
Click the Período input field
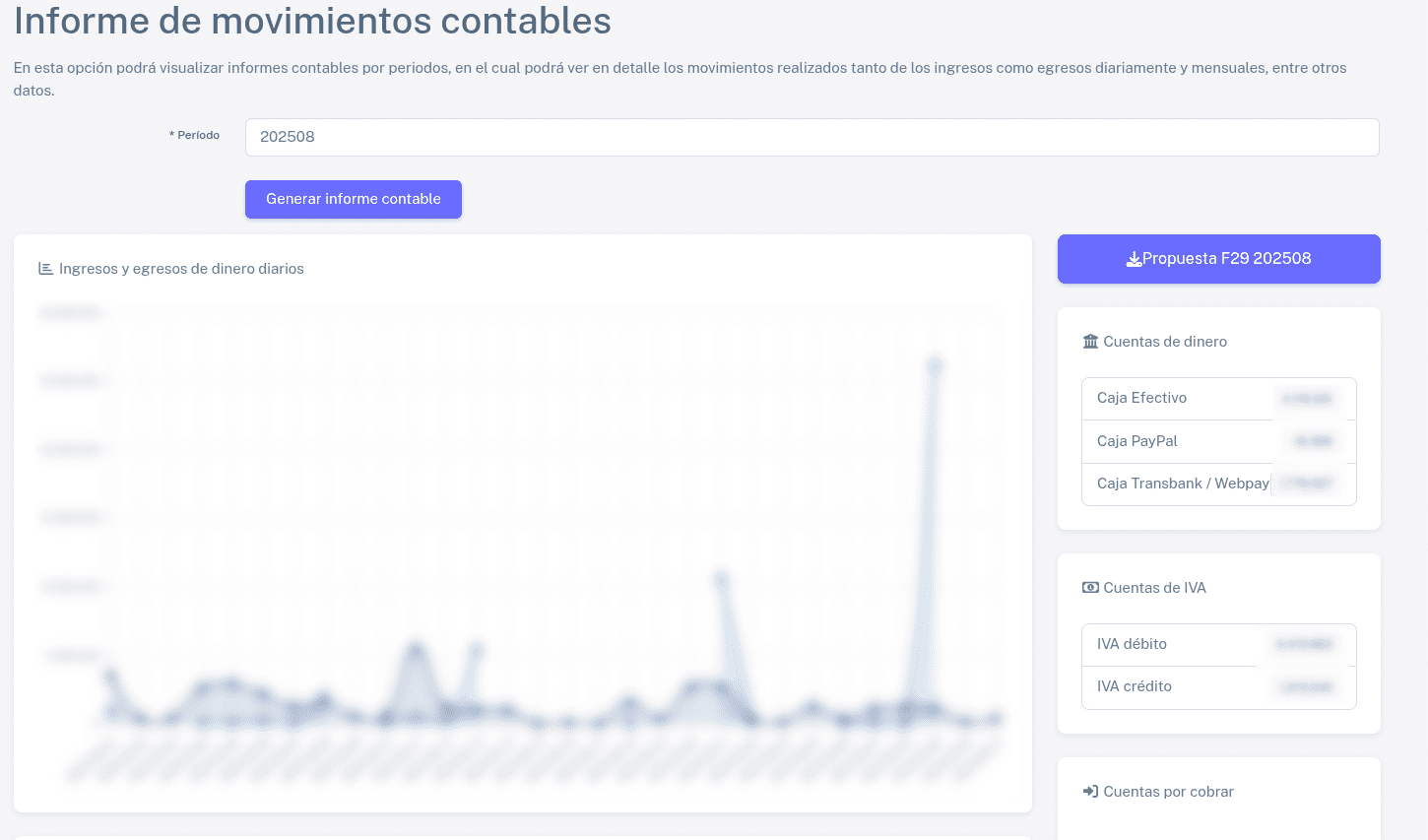tap(811, 137)
